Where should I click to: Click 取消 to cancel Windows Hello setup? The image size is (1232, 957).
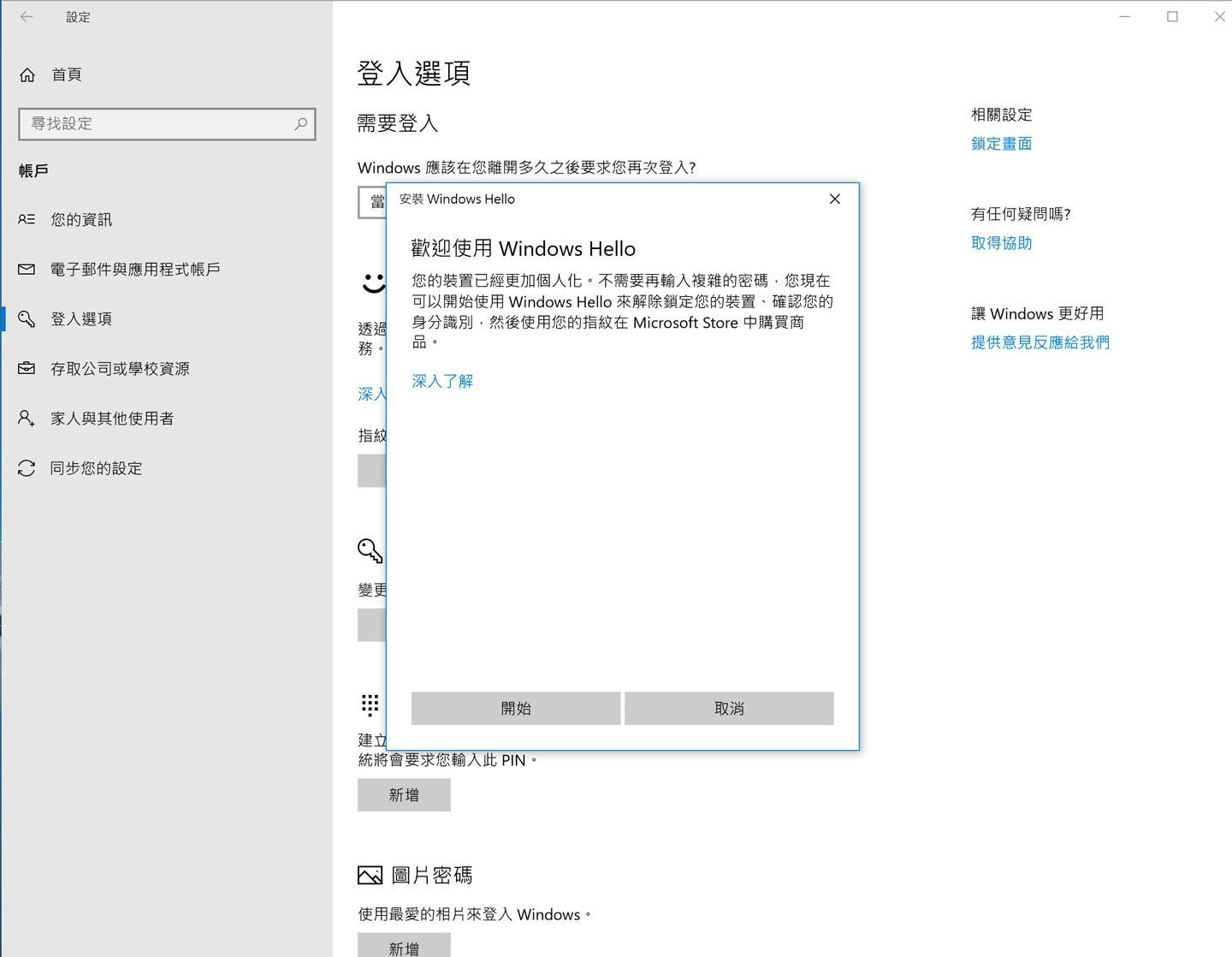click(729, 708)
